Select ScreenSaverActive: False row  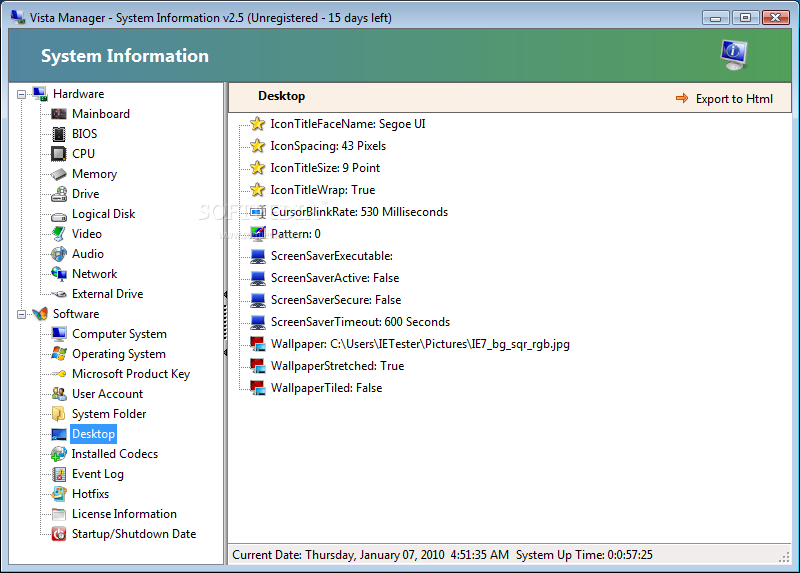(x=335, y=278)
